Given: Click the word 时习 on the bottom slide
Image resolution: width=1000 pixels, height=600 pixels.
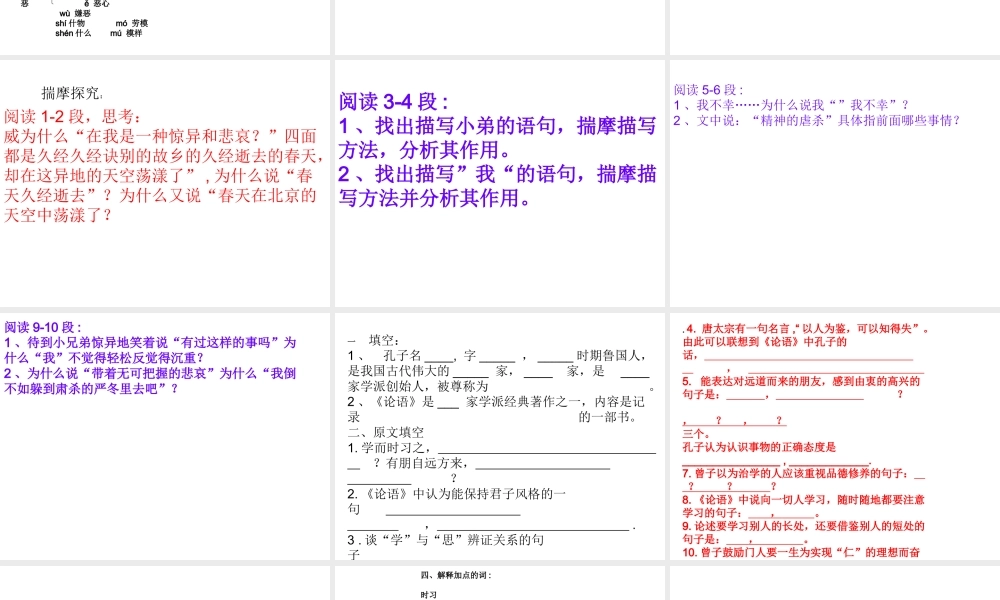Looking at the screenshot, I should 429,595.
